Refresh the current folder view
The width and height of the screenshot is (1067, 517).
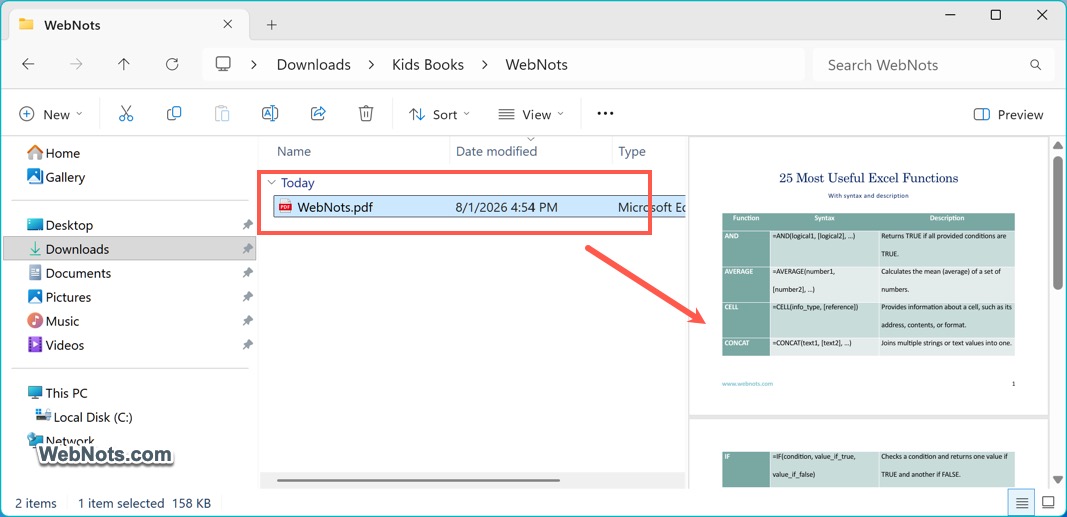coord(172,65)
